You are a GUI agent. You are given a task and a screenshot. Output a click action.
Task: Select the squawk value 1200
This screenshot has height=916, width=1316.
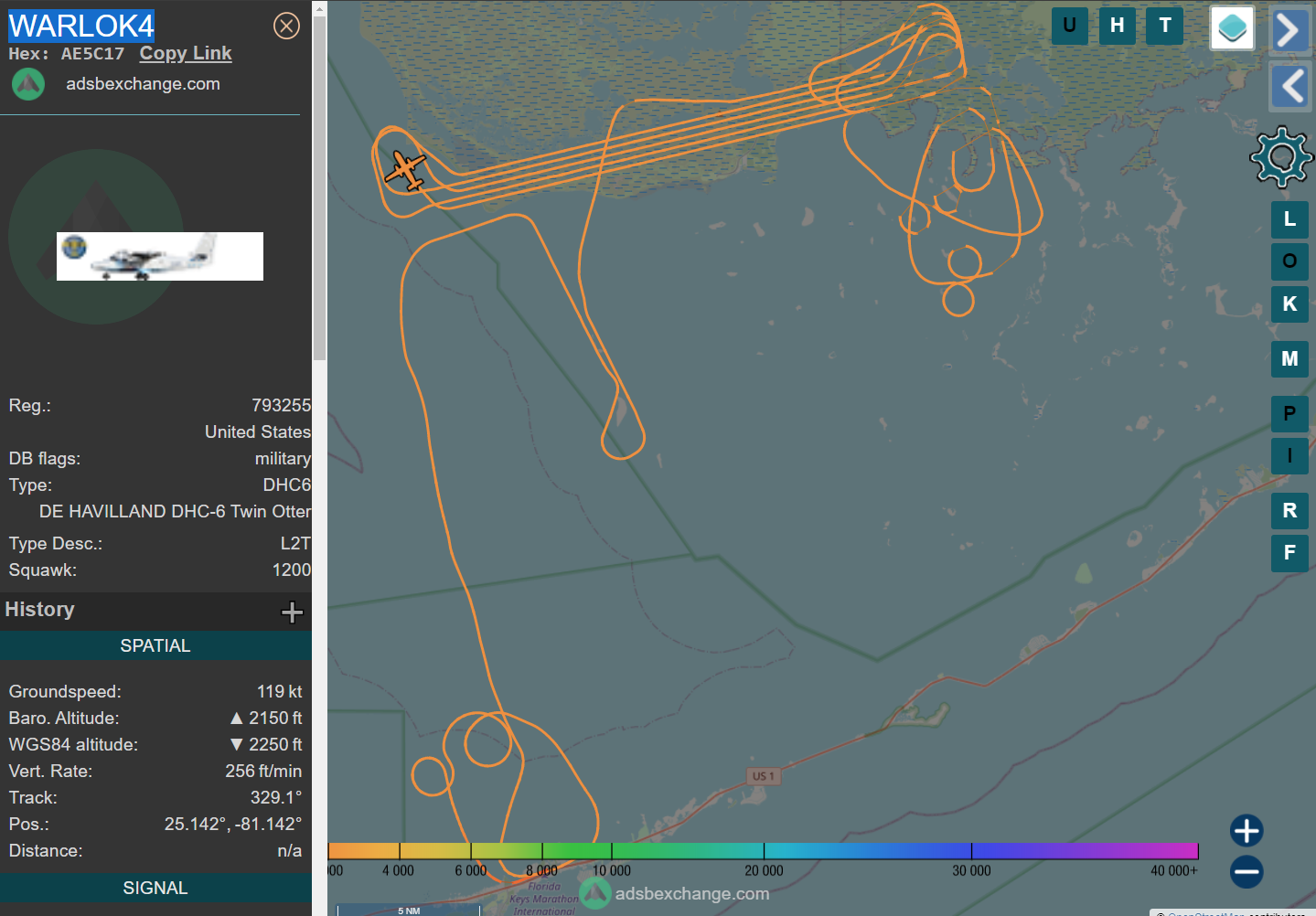292,570
